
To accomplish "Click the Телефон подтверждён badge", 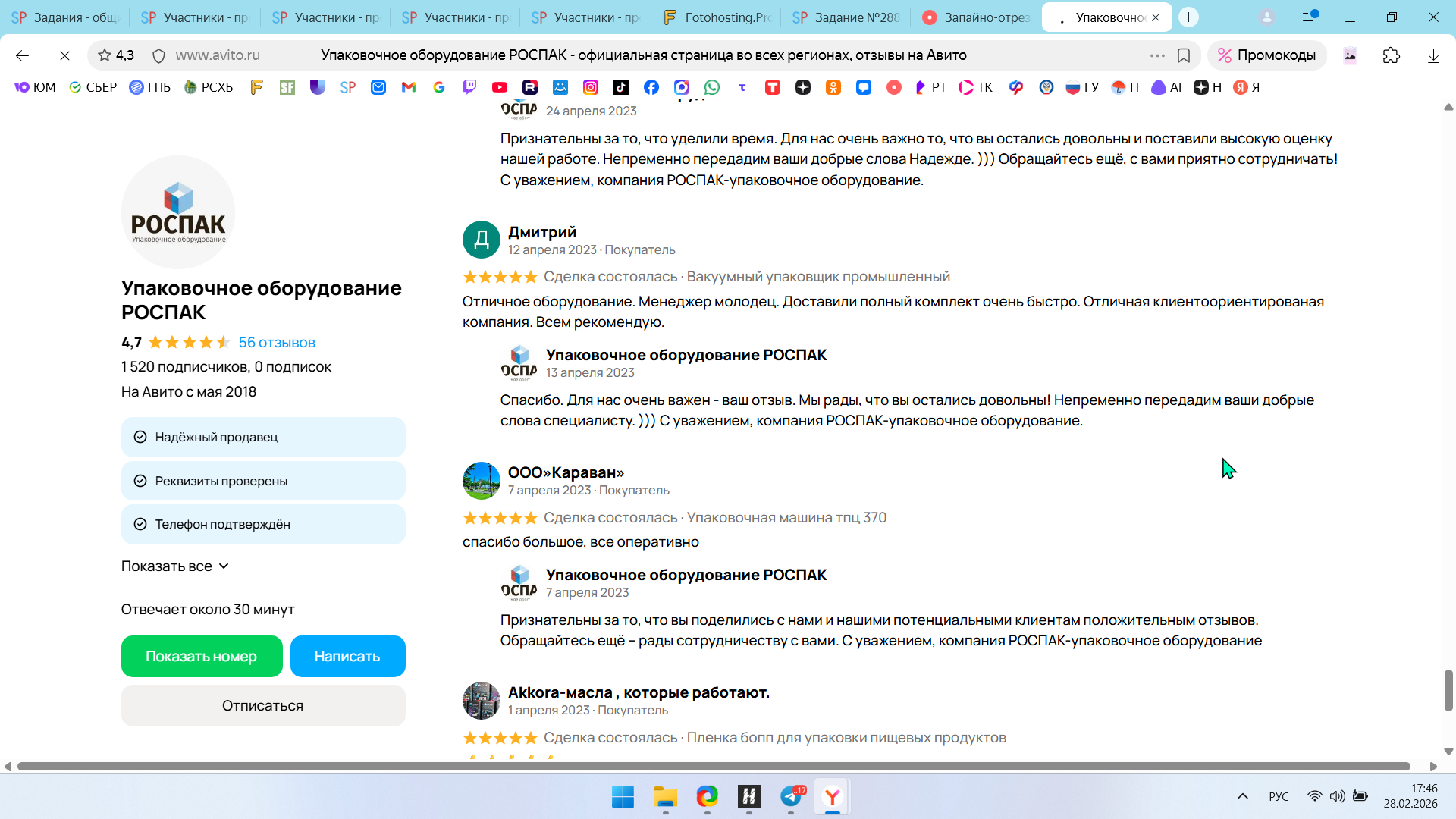I will pos(263,524).
